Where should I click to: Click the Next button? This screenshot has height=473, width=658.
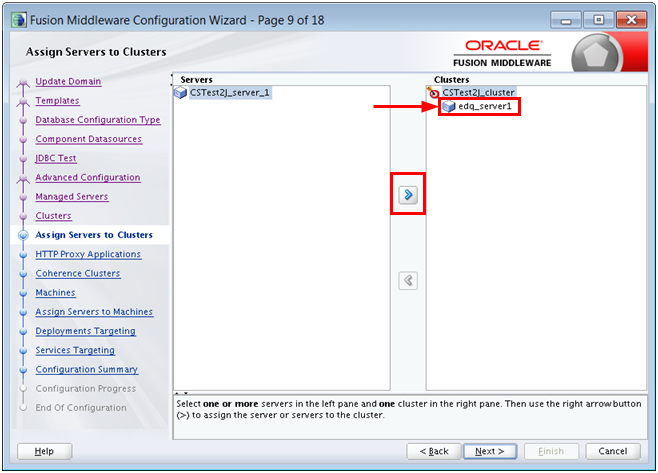pos(490,451)
